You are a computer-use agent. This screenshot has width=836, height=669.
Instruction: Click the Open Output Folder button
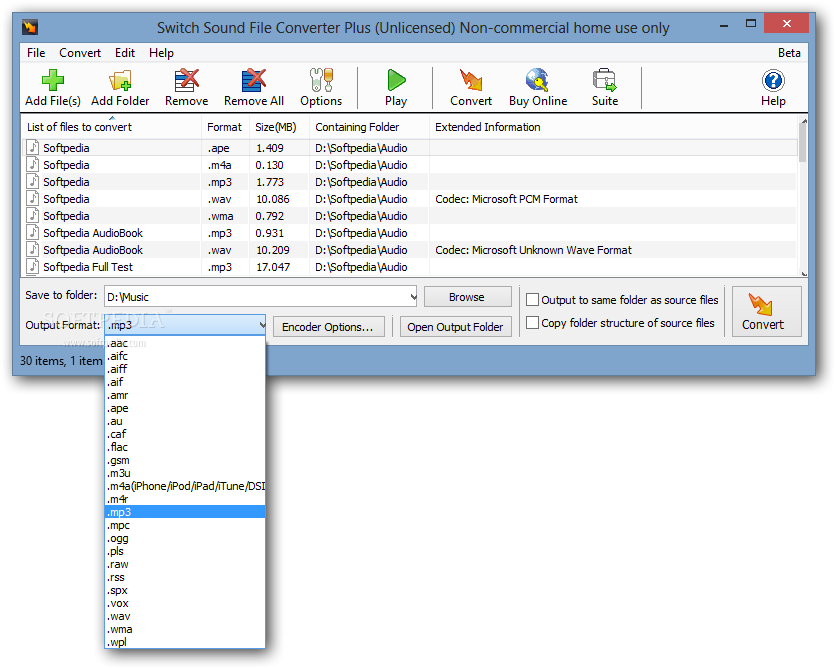pyautogui.click(x=455, y=327)
